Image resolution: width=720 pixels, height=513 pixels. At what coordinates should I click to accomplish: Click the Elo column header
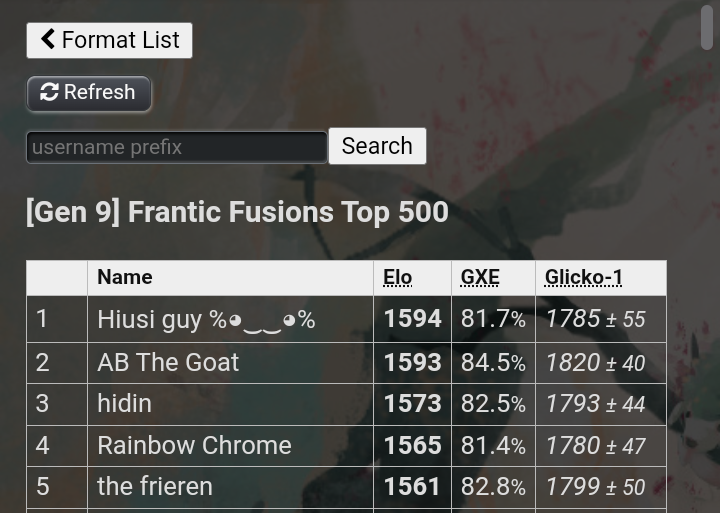(x=397, y=277)
